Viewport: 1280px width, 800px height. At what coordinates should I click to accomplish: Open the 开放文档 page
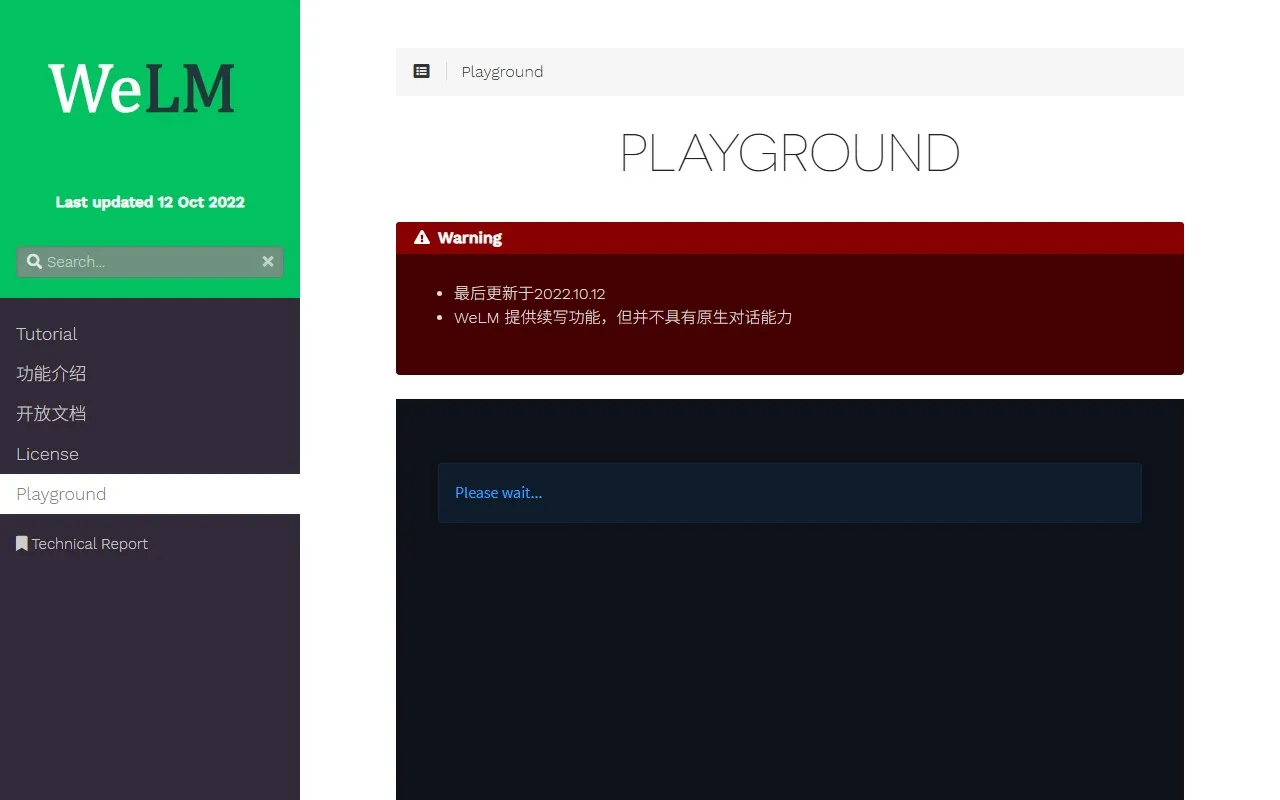click(x=51, y=414)
